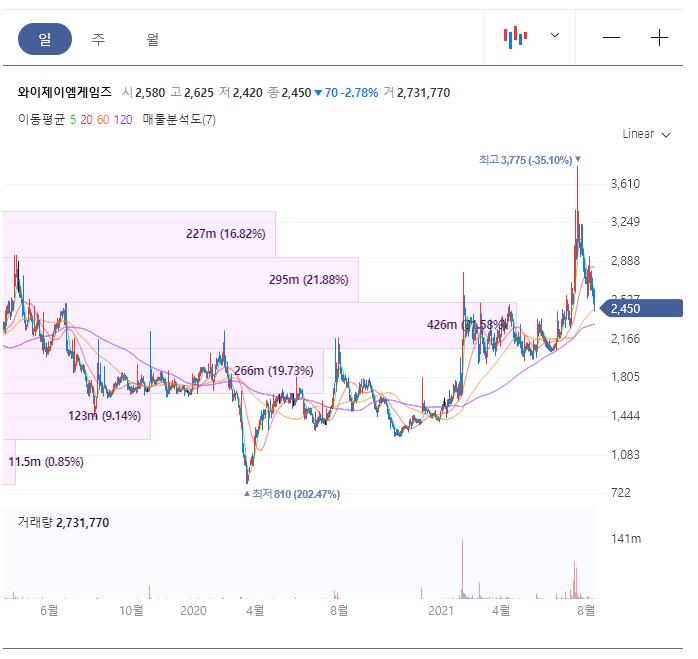This screenshot has width=698, height=659.
Task: Zoom out with the minus icon
Action: click(x=611, y=37)
